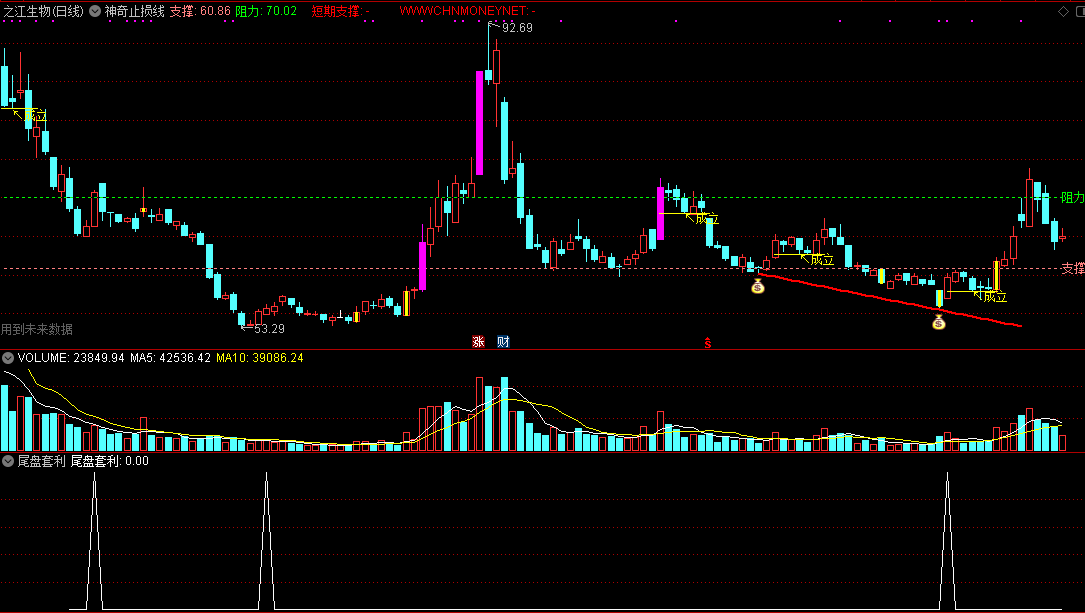The height and width of the screenshot is (613, 1085).
Task: Click magenta candle left of second 成立
Action: click(x=660, y=212)
